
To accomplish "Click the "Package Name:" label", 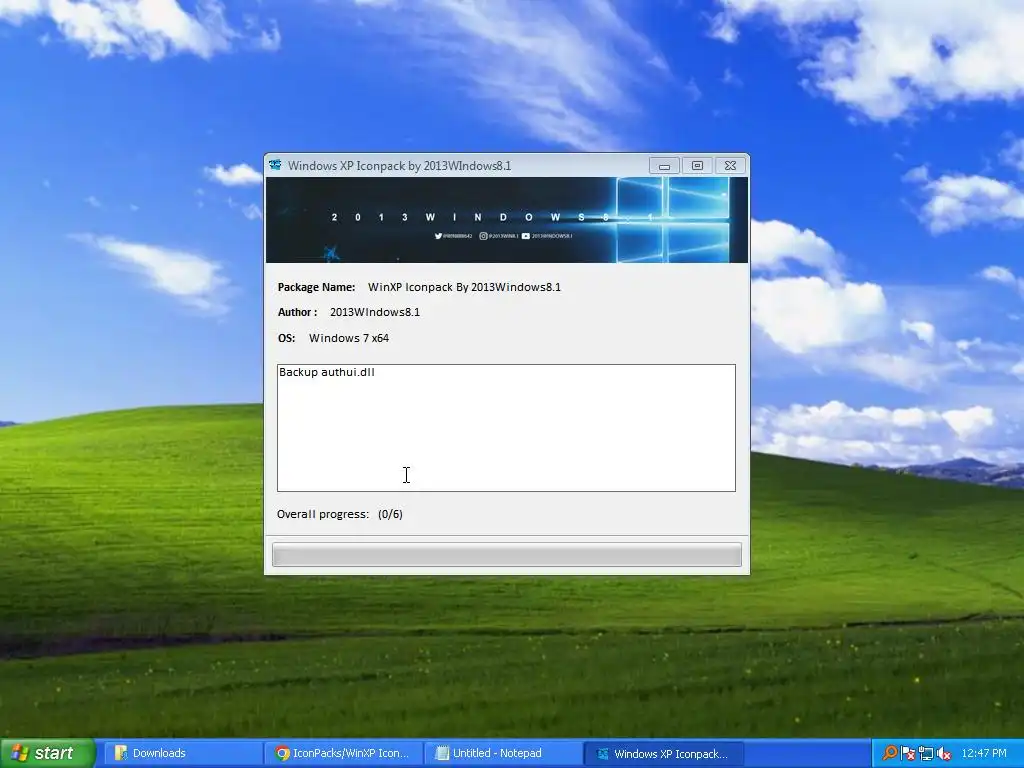I will 316,287.
